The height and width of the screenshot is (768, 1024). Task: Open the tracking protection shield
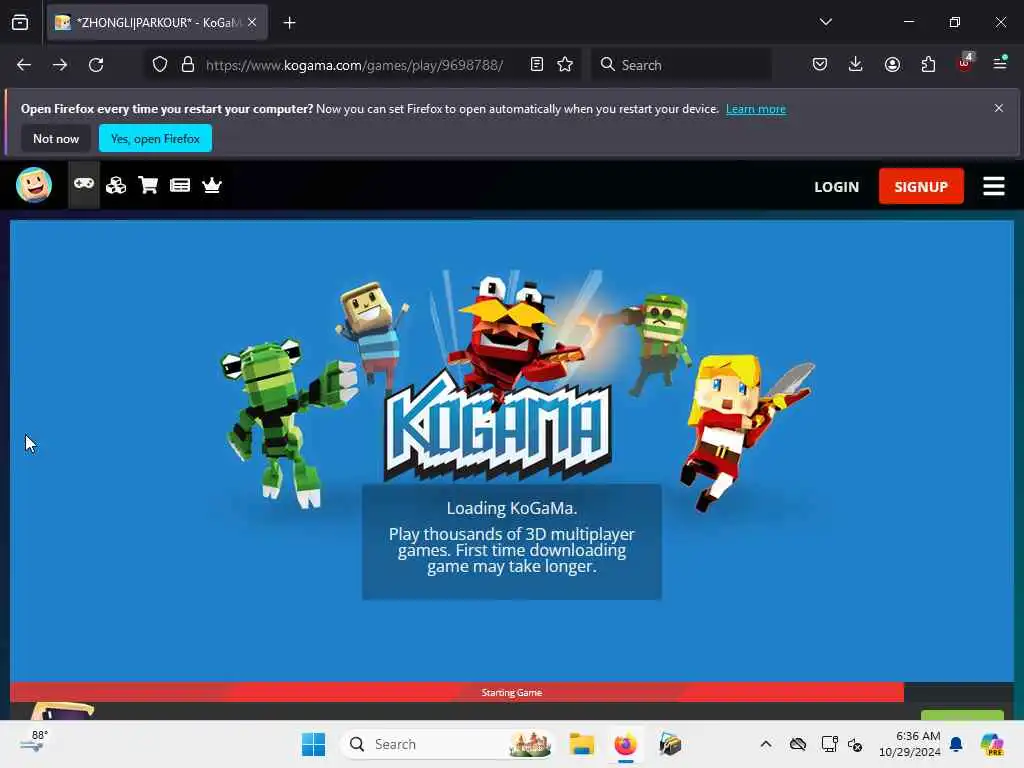click(160, 65)
